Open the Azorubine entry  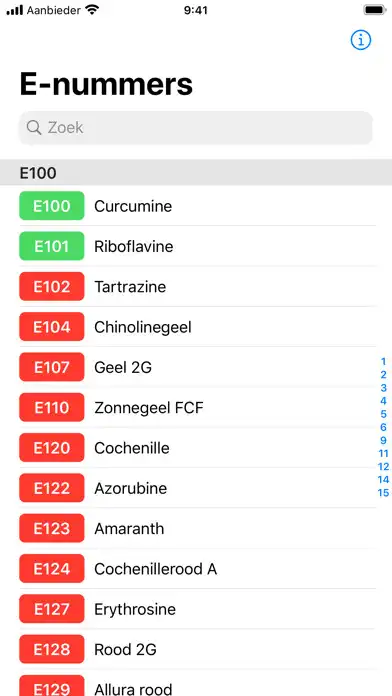(x=196, y=488)
